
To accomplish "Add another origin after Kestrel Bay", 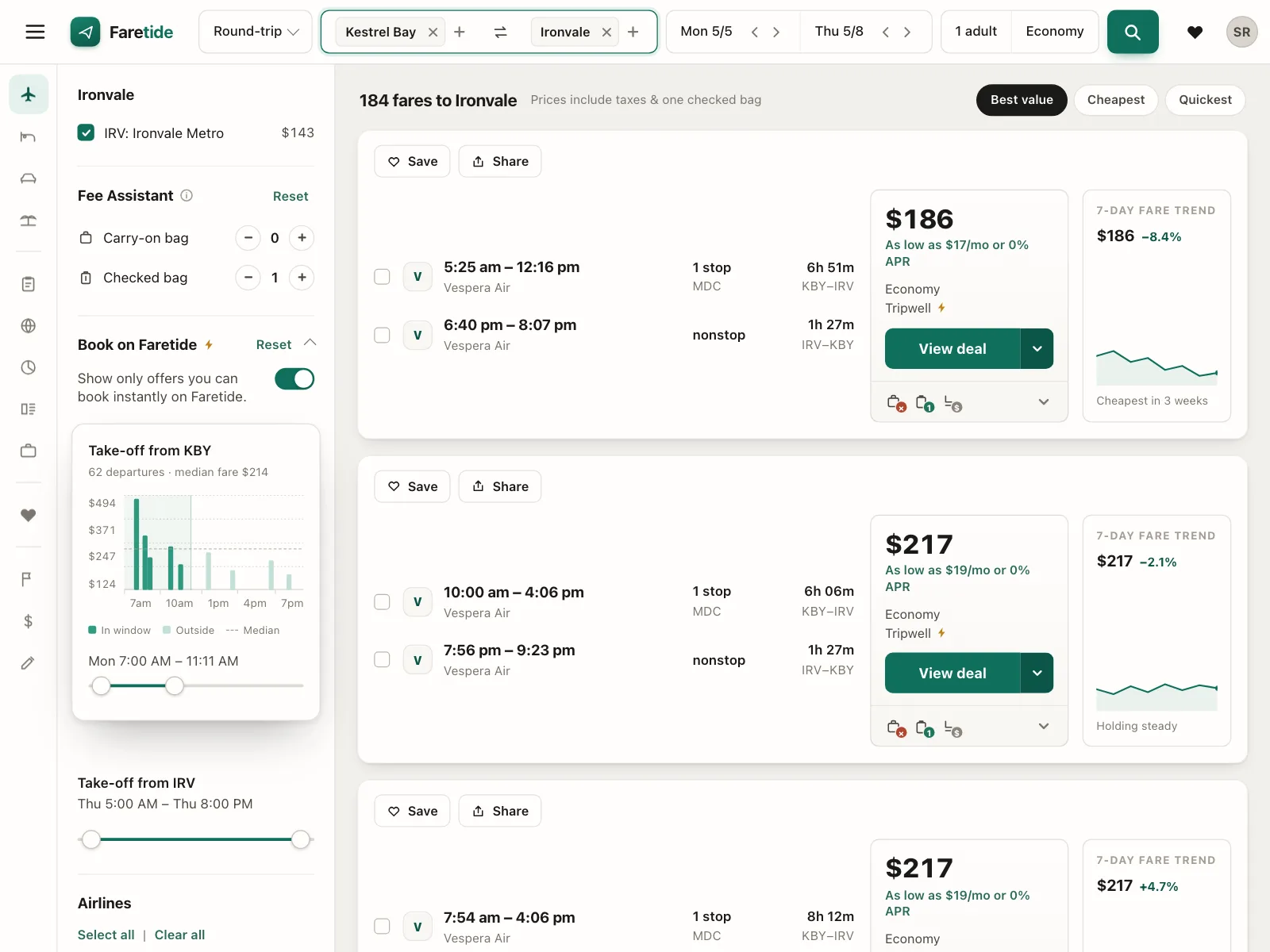I will coord(460,32).
